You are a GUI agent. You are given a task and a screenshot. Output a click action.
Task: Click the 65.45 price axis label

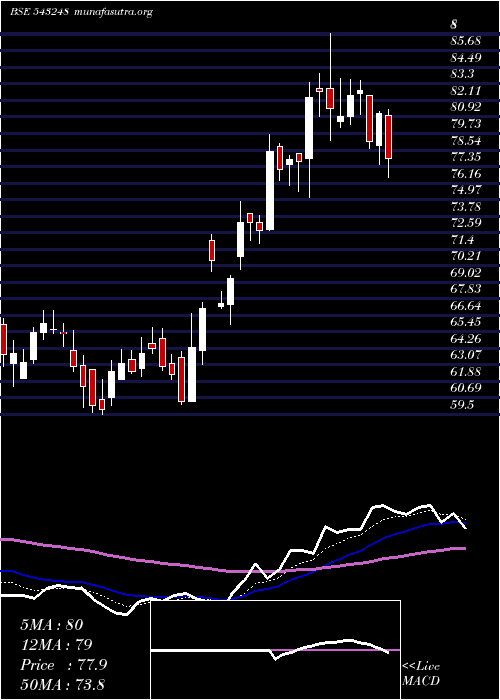coord(465,322)
